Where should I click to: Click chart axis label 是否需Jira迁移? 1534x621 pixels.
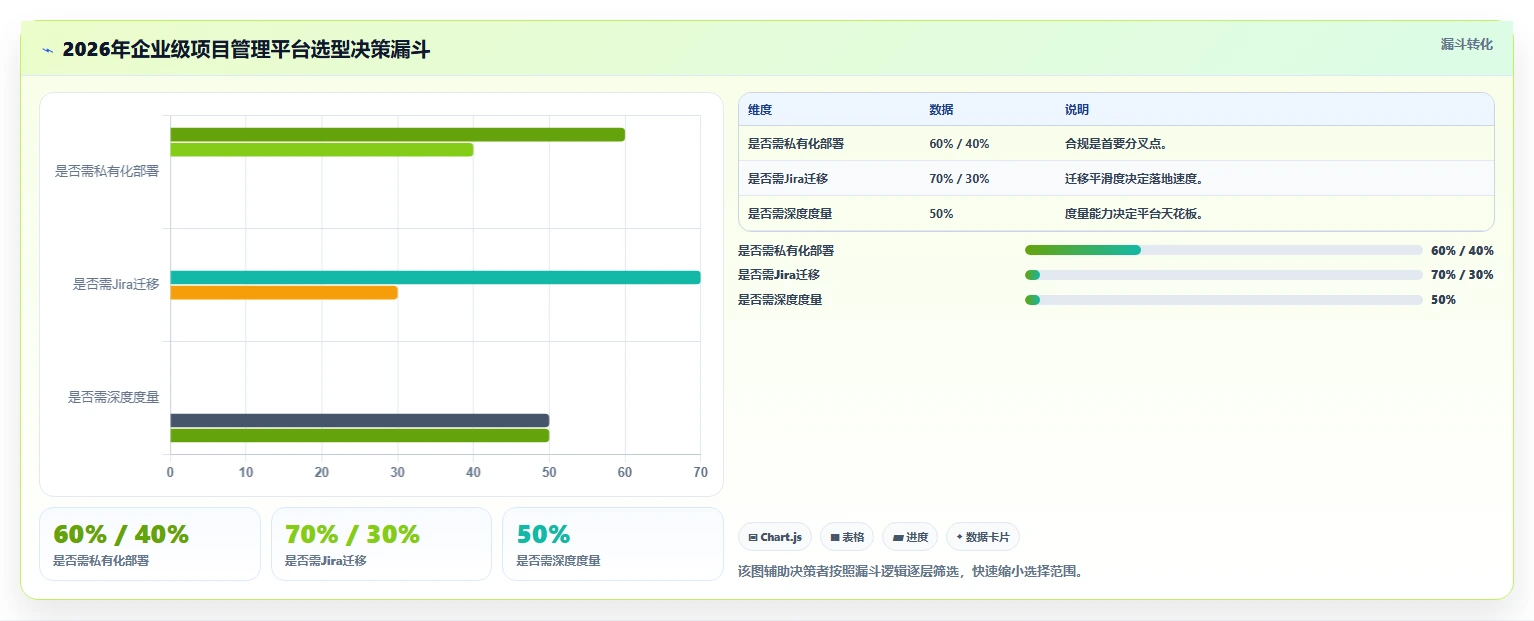tap(116, 284)
